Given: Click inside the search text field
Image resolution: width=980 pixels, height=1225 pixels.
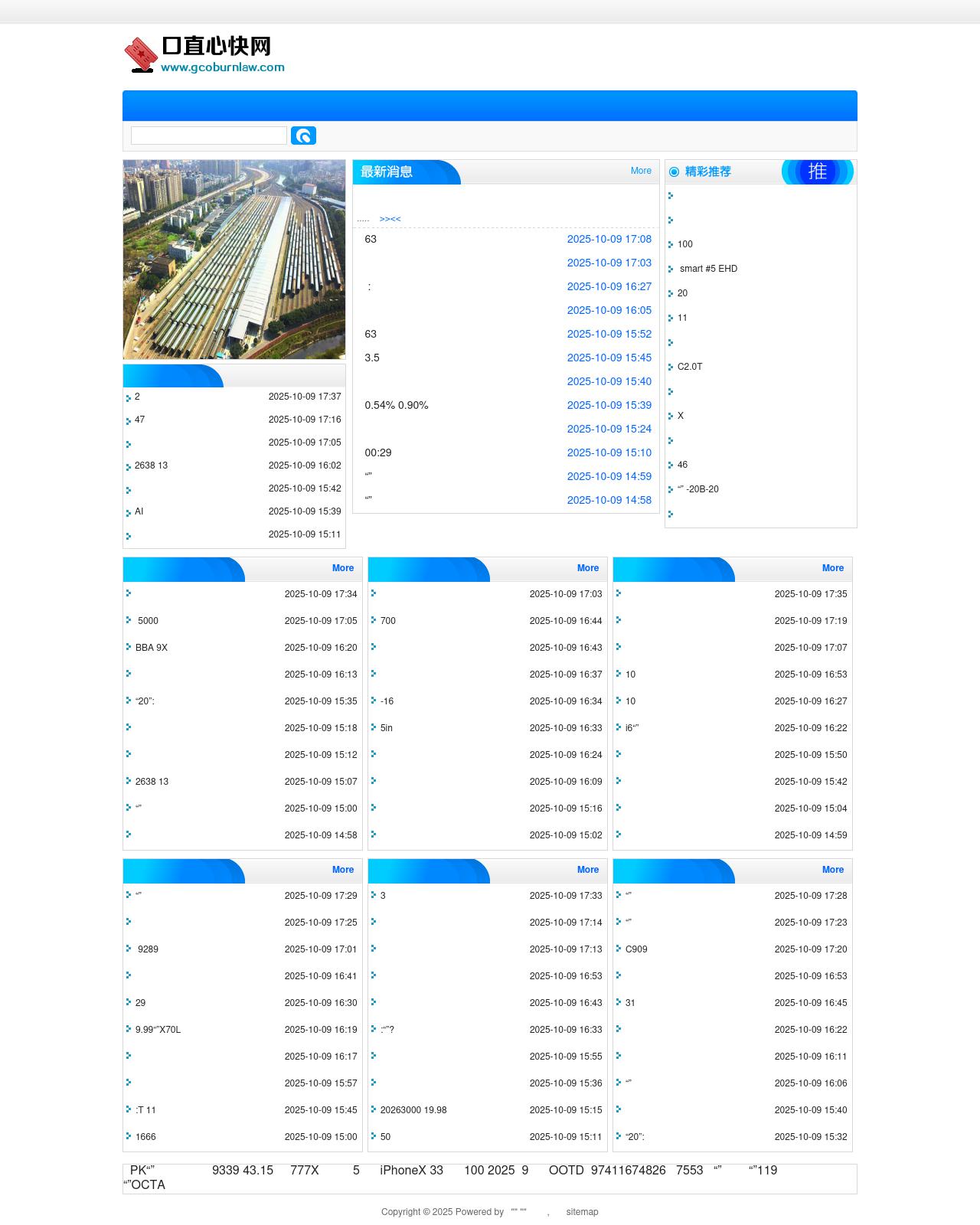Looking at the screenshot, I should [x=208, y=136].
